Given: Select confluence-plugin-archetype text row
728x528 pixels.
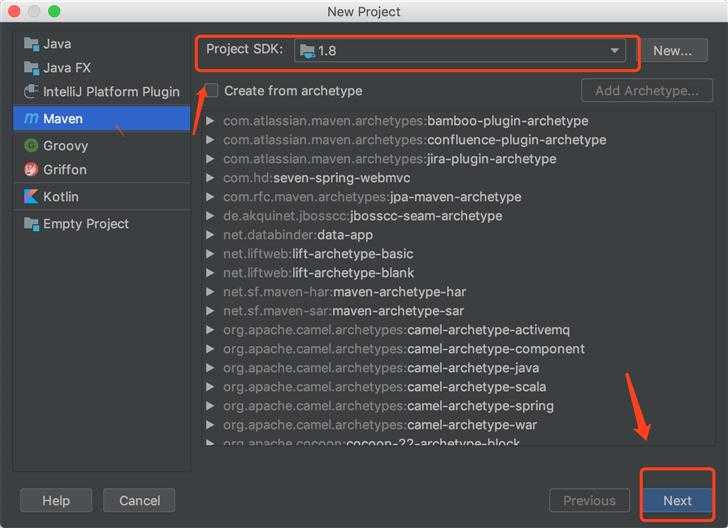Looking at the screenshot, I should click(x=415, y=140).
